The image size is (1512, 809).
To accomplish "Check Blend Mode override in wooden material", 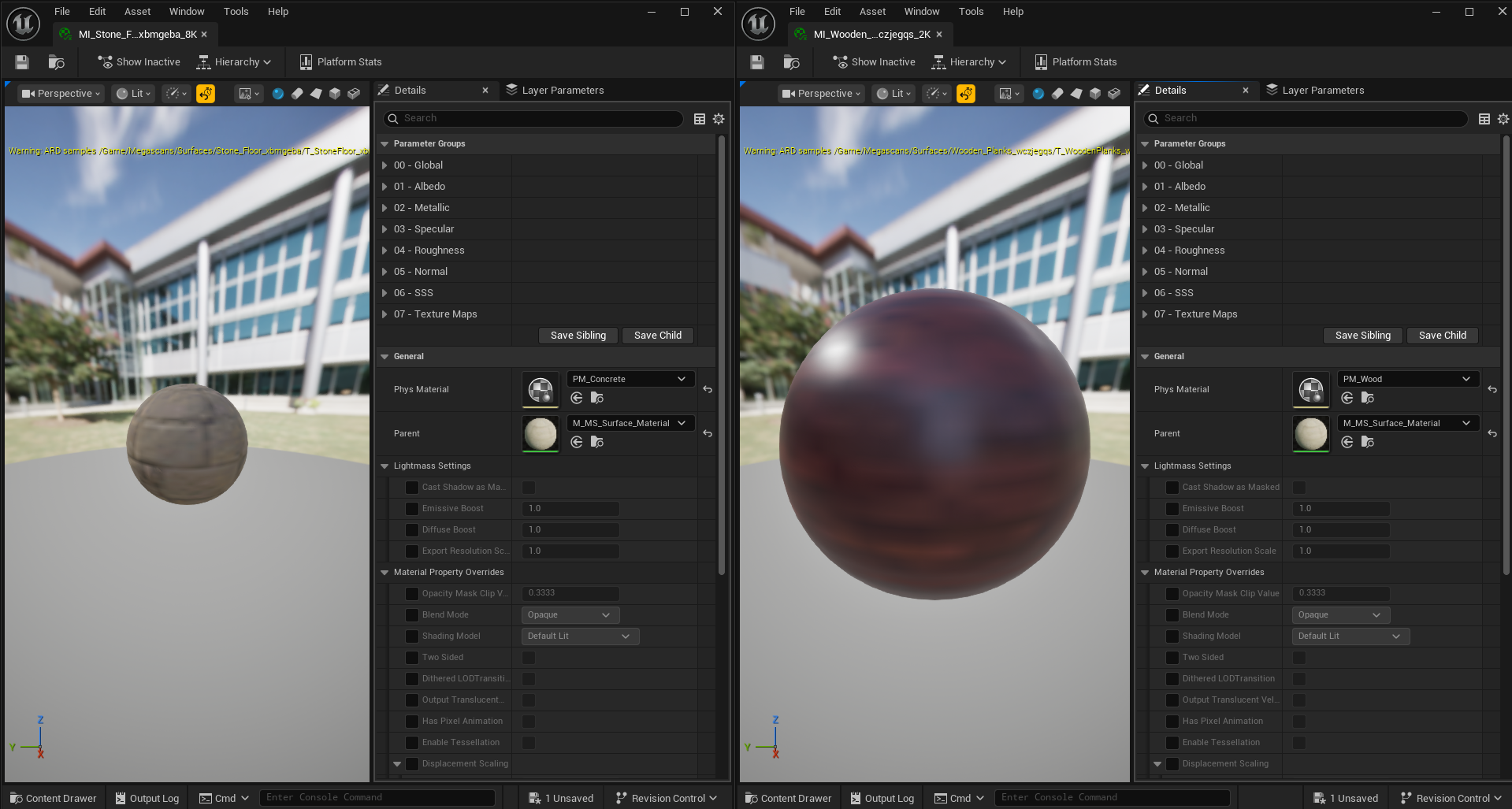I will point(1172,615).
